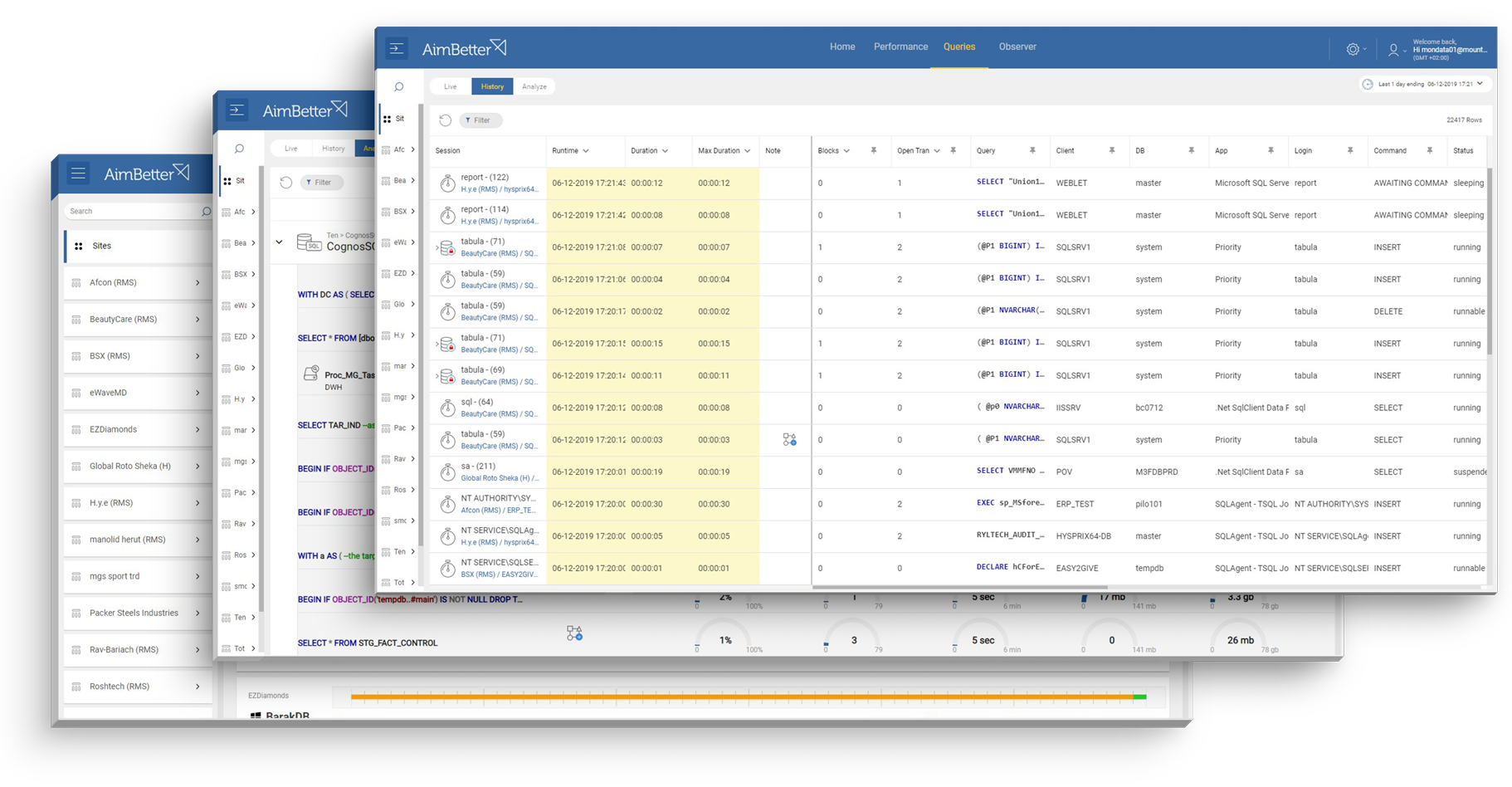The width and height of the screenshot is (1512, 787).
Task: Open hamburger menu in back window
Action: (78, 174)
